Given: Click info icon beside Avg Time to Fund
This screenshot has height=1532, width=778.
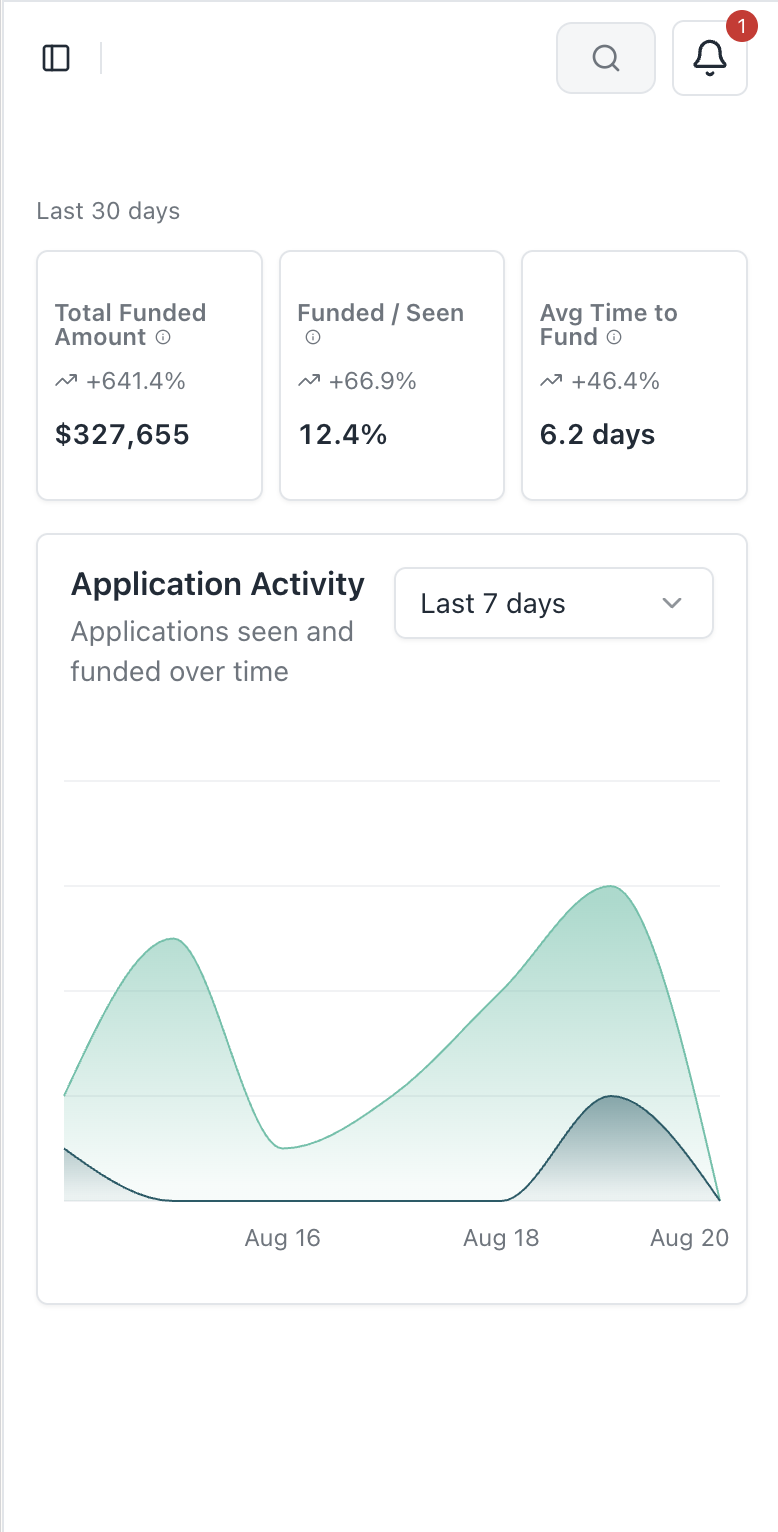Looking at the screenshot, I should [615, 338].
